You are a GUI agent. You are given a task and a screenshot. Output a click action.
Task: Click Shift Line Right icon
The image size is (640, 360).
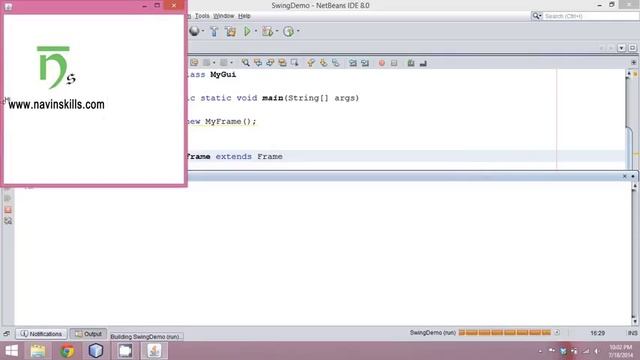coord(365,63)
